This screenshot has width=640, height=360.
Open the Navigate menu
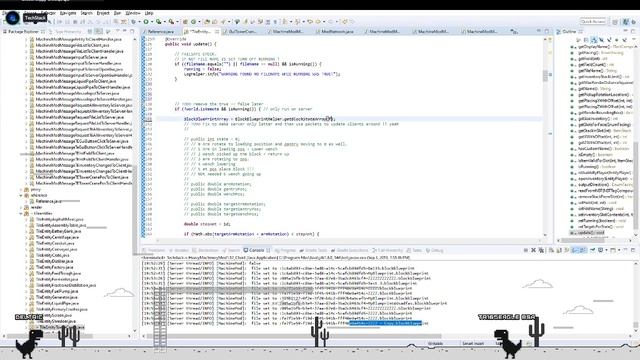(x=68, y=13)
